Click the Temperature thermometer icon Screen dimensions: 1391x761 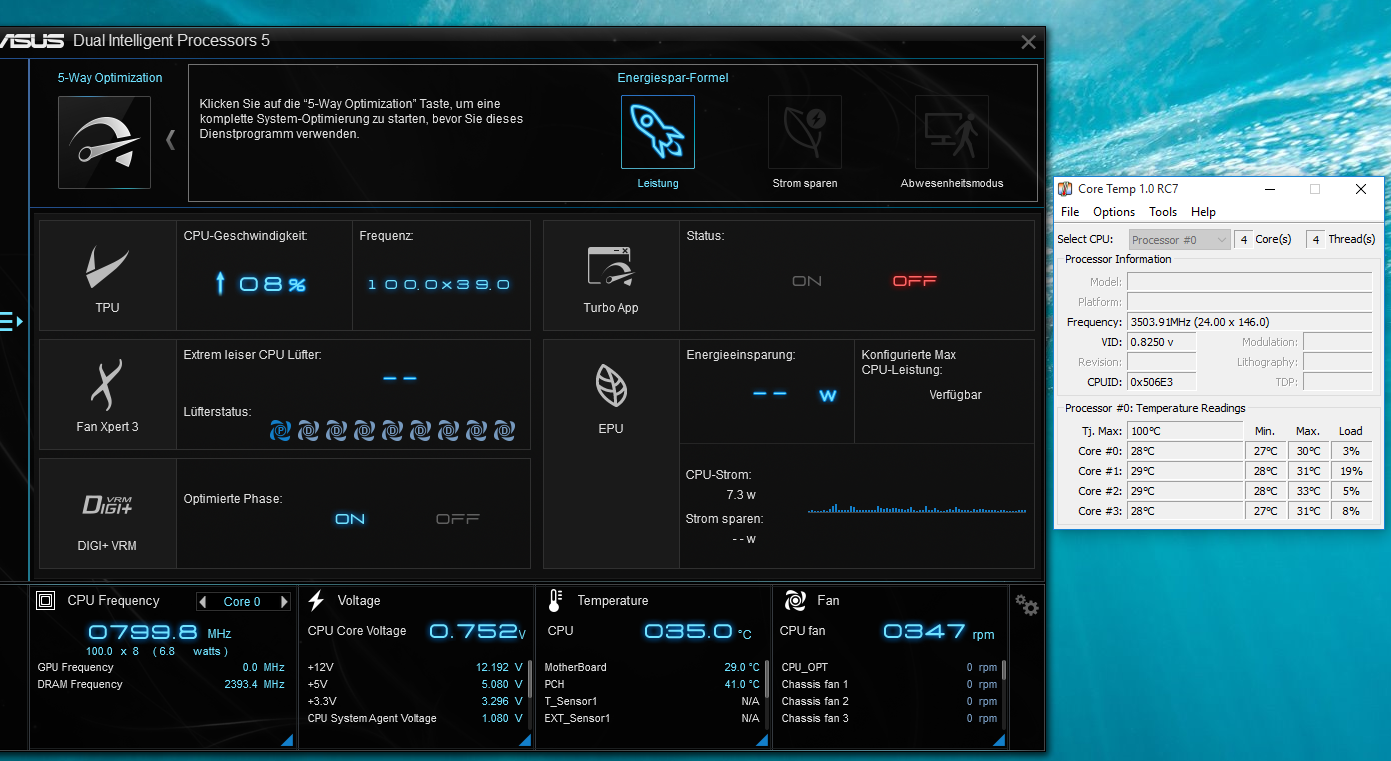(555, 600)
